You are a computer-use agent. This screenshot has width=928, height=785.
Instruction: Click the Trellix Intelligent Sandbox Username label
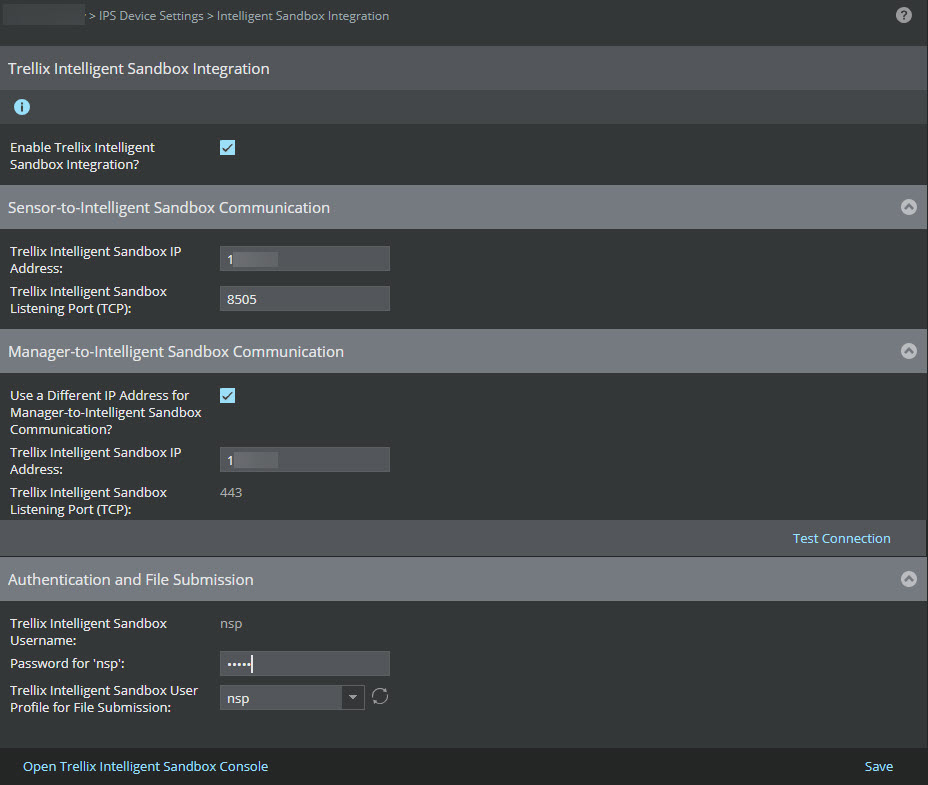pyautogui.click(x=89, y=632)
